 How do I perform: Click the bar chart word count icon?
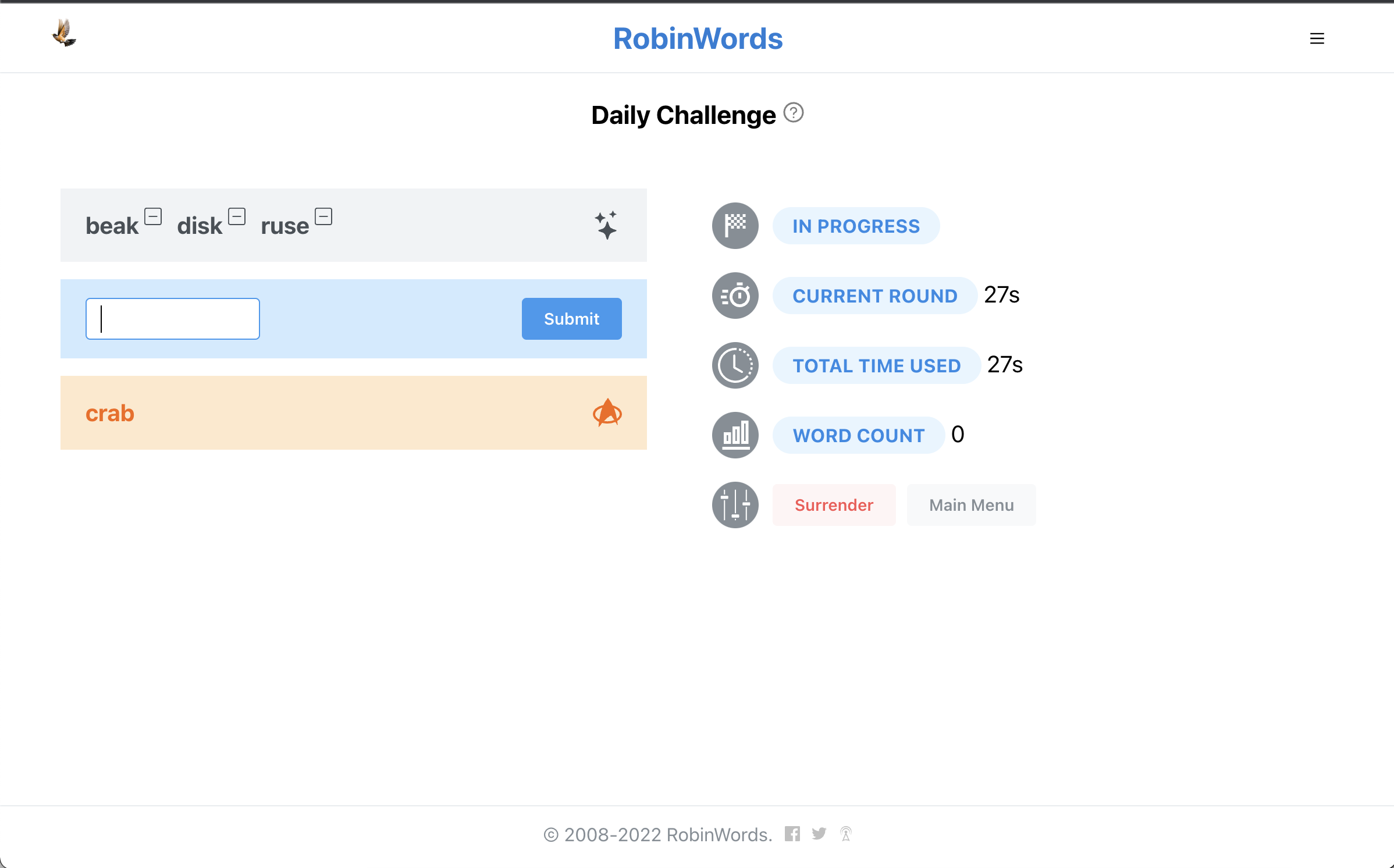[x=735, y=435]
